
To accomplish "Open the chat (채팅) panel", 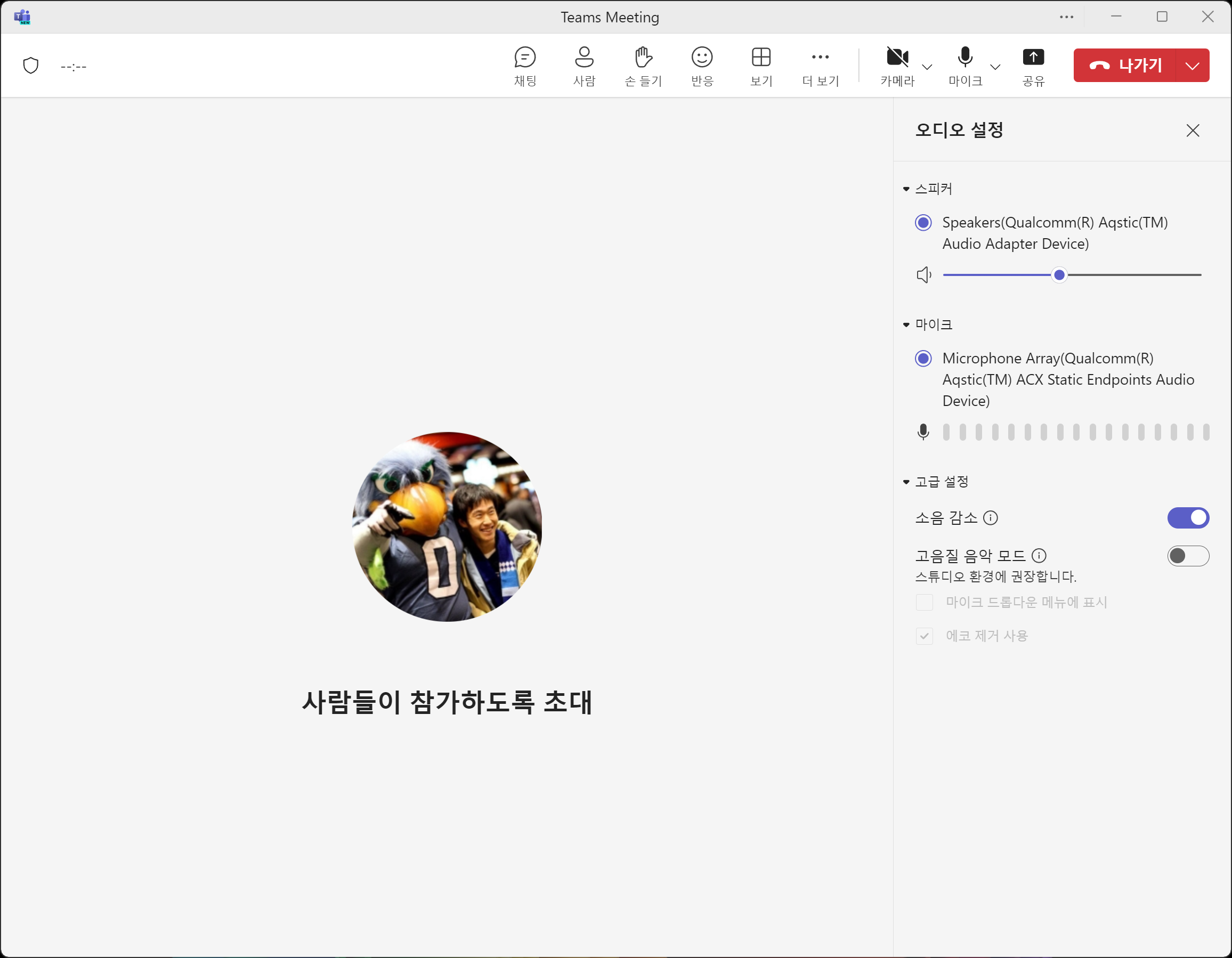I will 525,66.
